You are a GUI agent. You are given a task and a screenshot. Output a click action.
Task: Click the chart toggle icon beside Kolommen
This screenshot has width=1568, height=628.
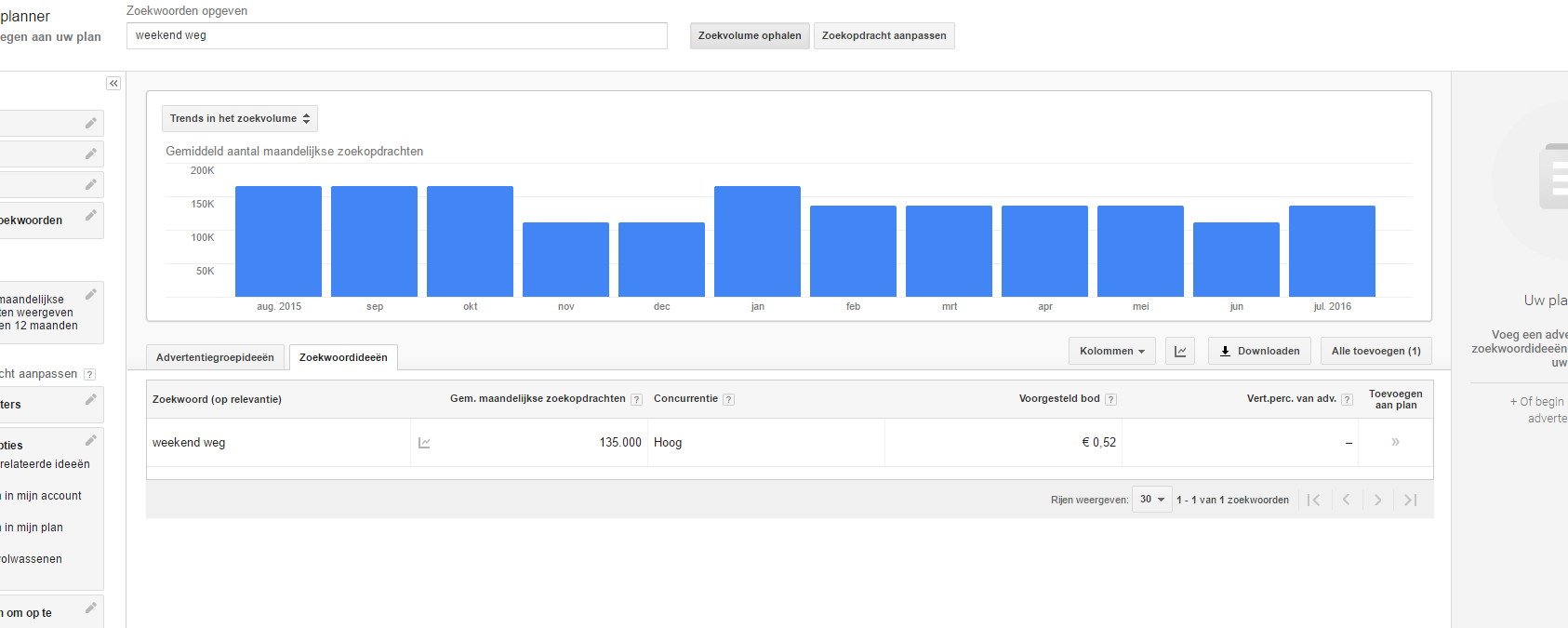1180,351
